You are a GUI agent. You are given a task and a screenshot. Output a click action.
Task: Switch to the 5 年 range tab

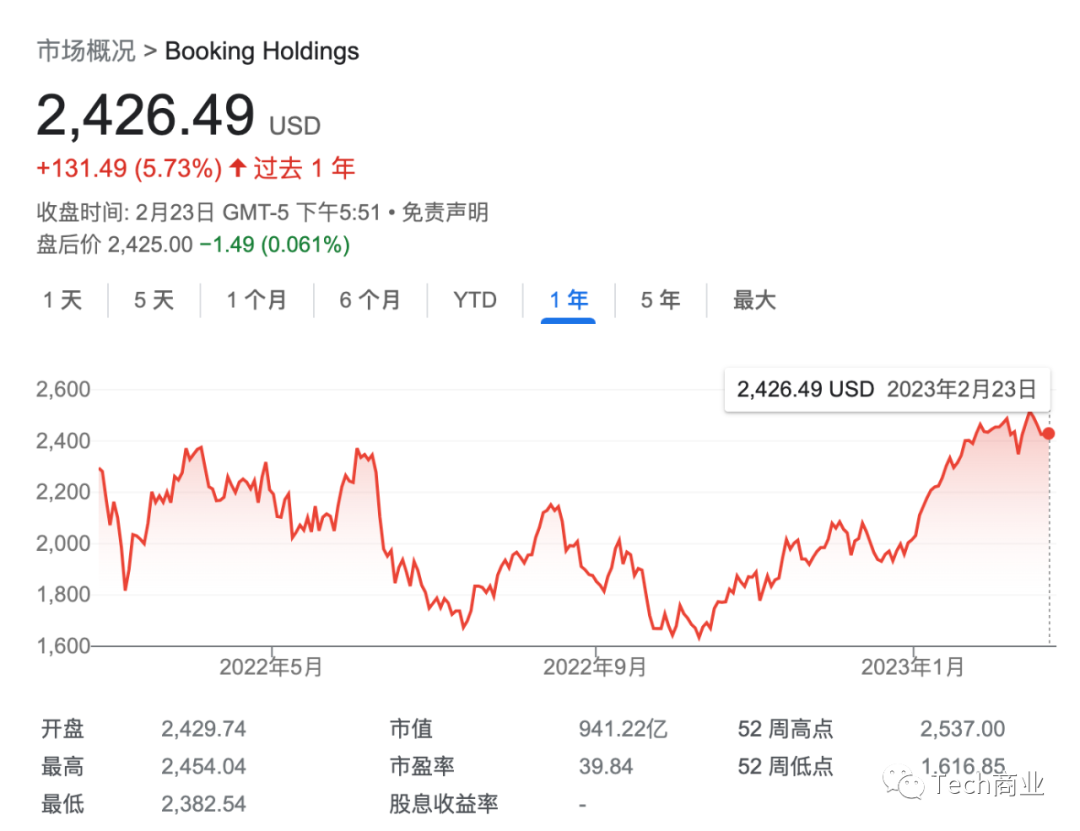tap(660, 300)
